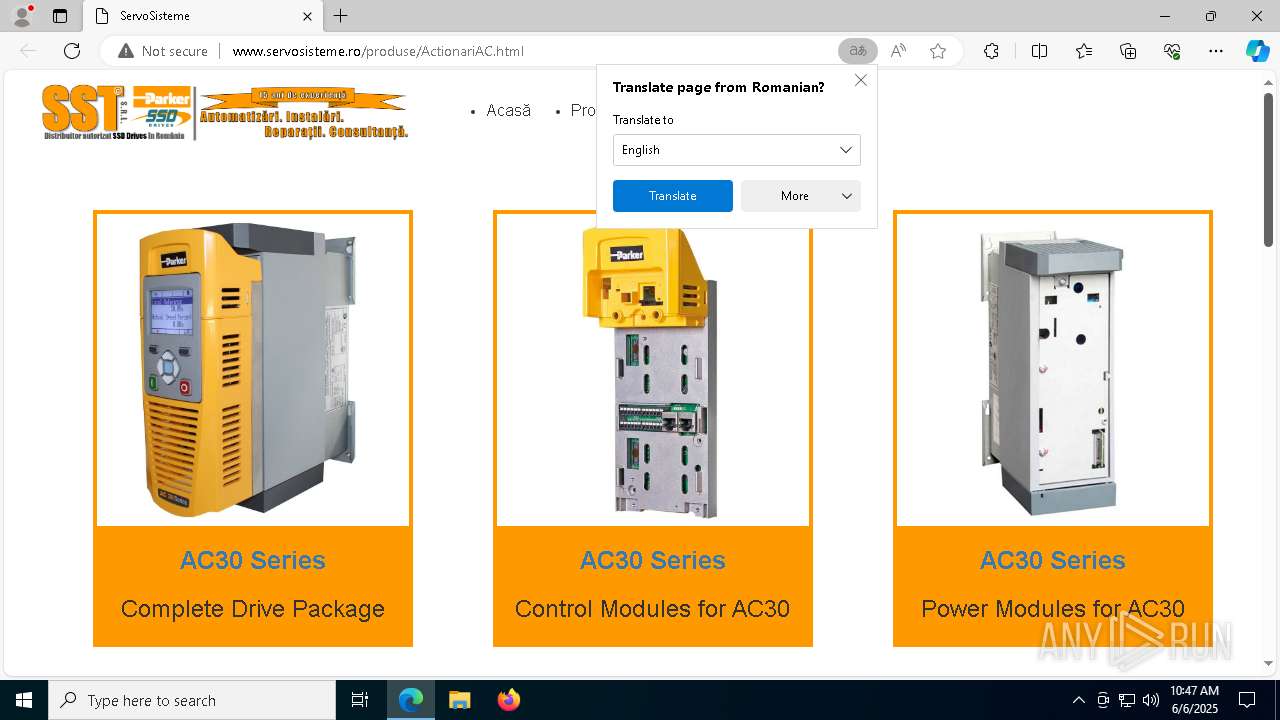This screenshot has width=1280, height=720.
Task: Open the Windows Start menu
Action: (24, 700)
